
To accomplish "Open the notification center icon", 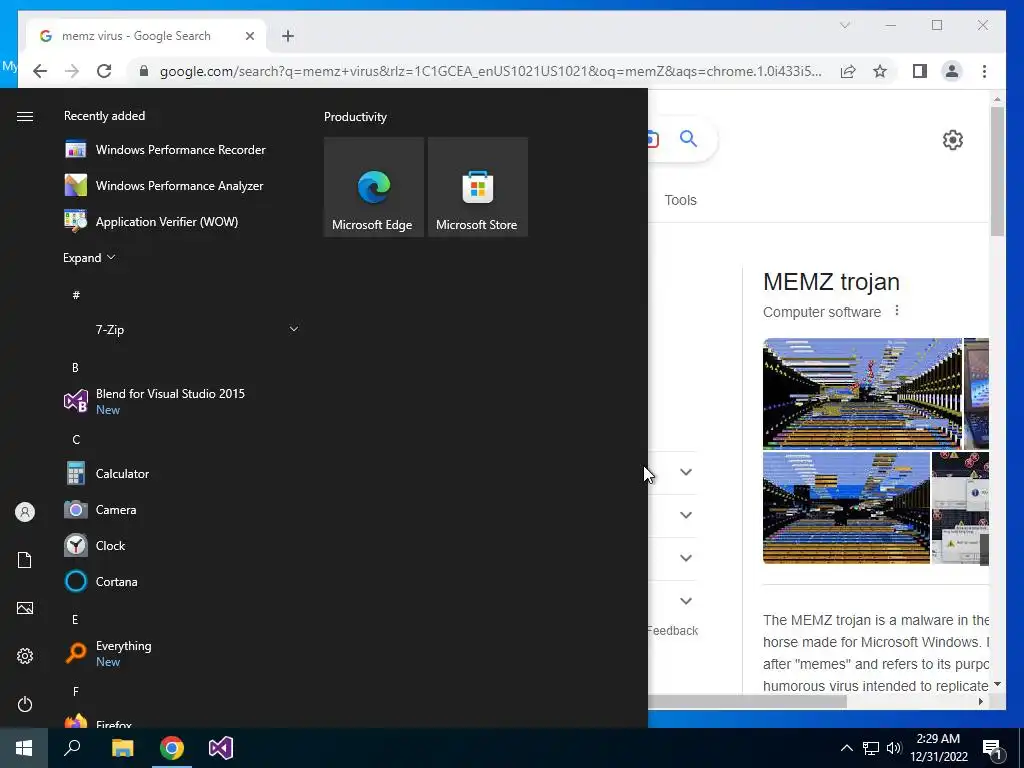I will tap(993, 749).
